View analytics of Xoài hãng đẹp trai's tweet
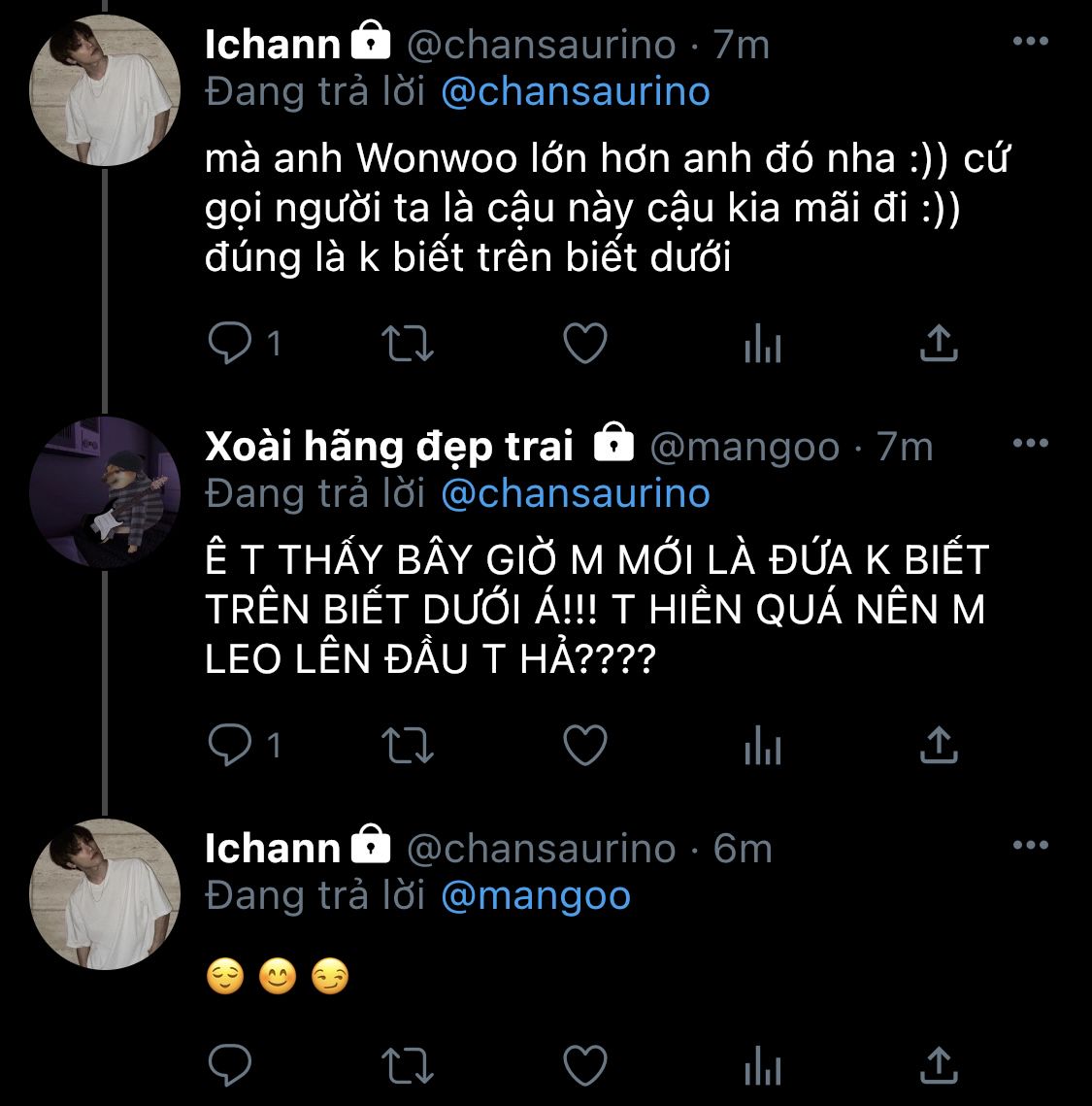This screenshot has width=1092, height=1106. (x=762, y=746)
